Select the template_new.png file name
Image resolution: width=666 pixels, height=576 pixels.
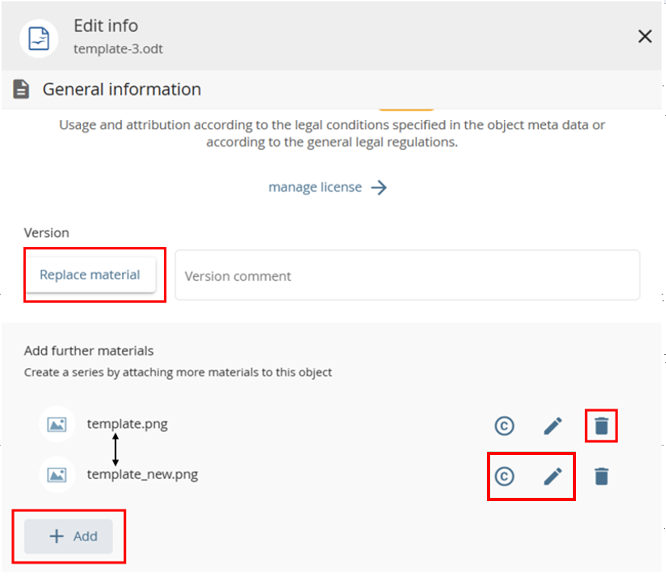click(x=142, y=475)
